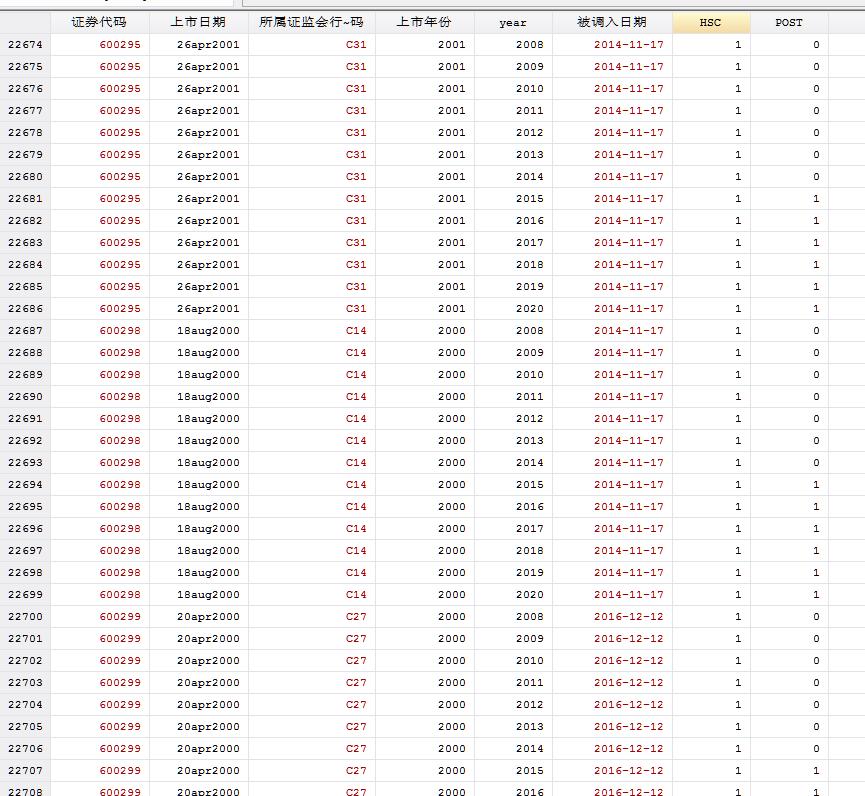Select row number 22694
The width and height of the screenshot is (865, 796).
pos(25,484)
